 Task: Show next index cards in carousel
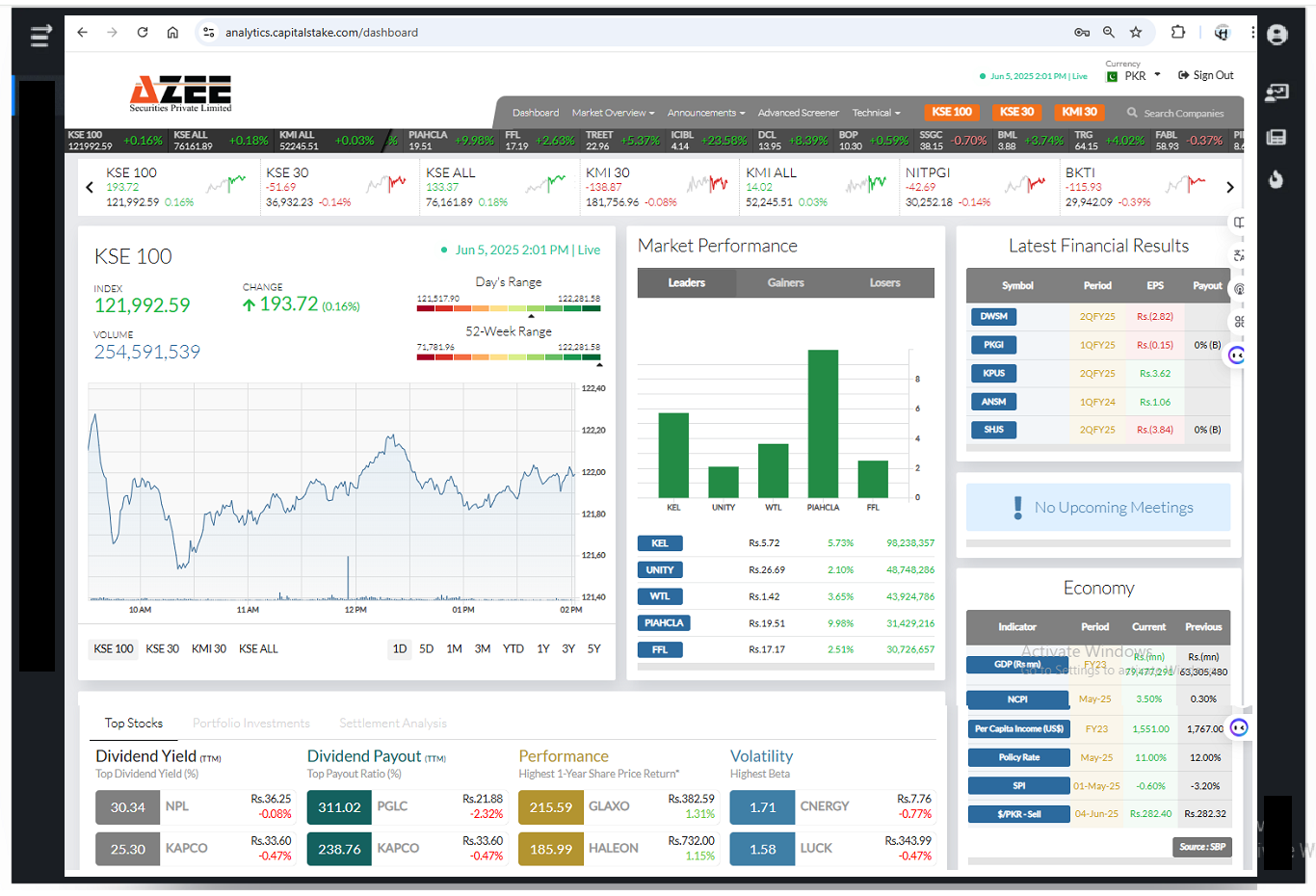pyautogui.click(x=1230, y=188)
